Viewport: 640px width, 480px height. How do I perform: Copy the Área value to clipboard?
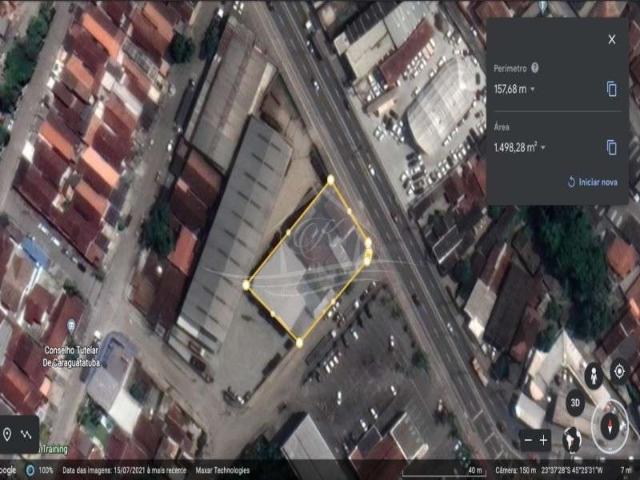pos(611,147)
